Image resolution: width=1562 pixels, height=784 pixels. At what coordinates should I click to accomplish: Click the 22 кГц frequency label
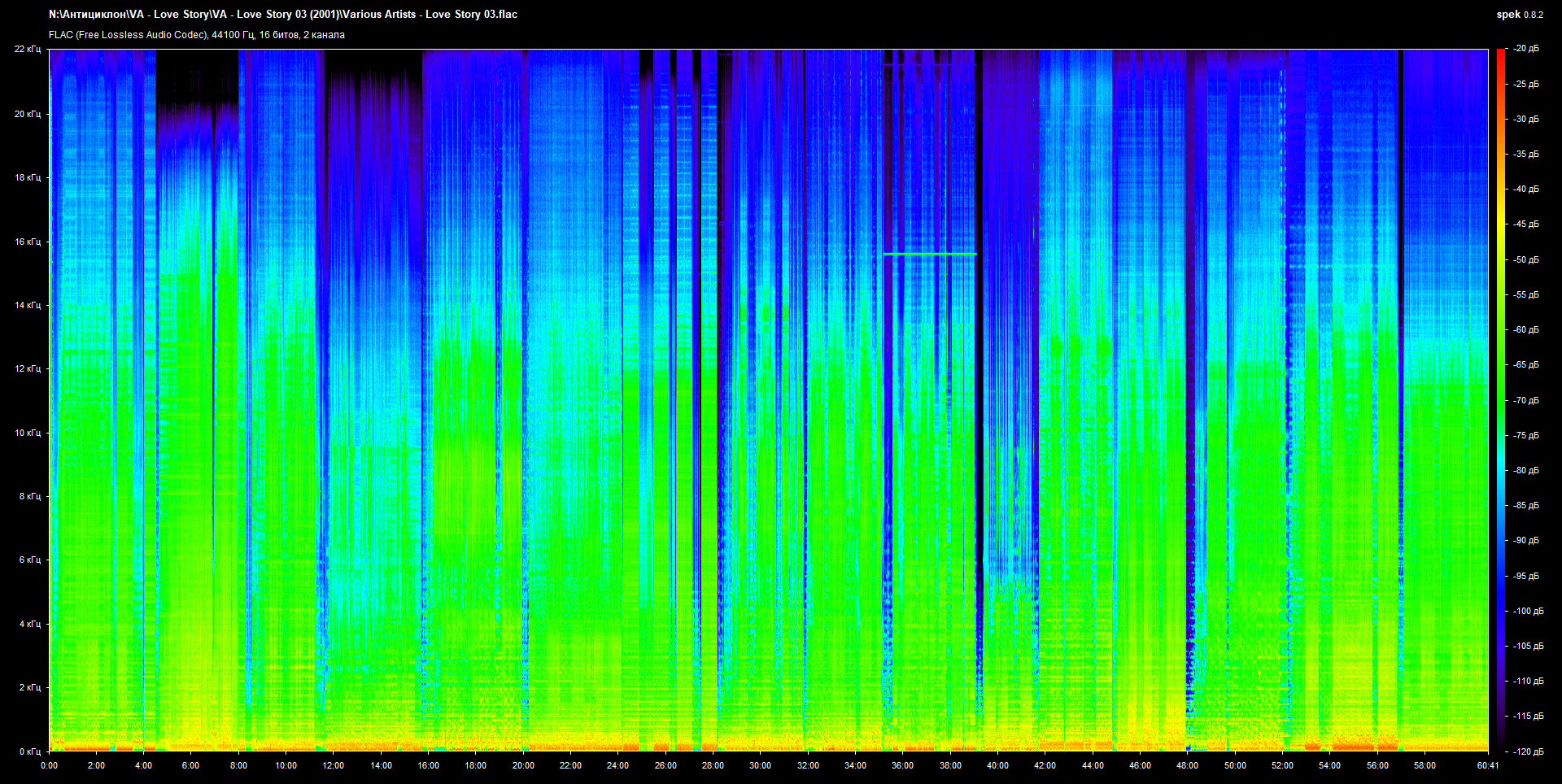pyautogui.click(x=27, y=49)
